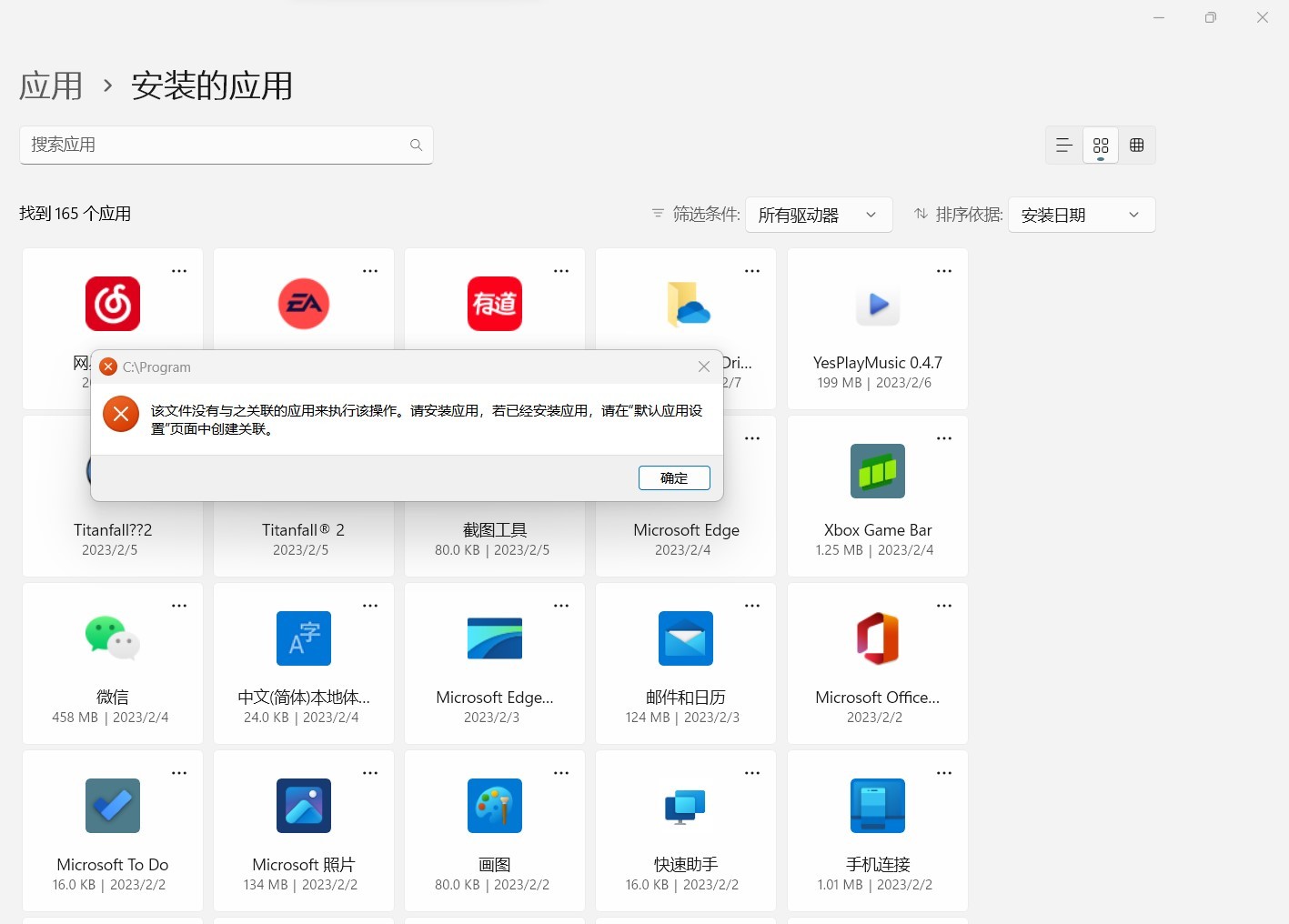The image size is (1289, 924).
Task: Open more options for EA app card
Action: 370,271
